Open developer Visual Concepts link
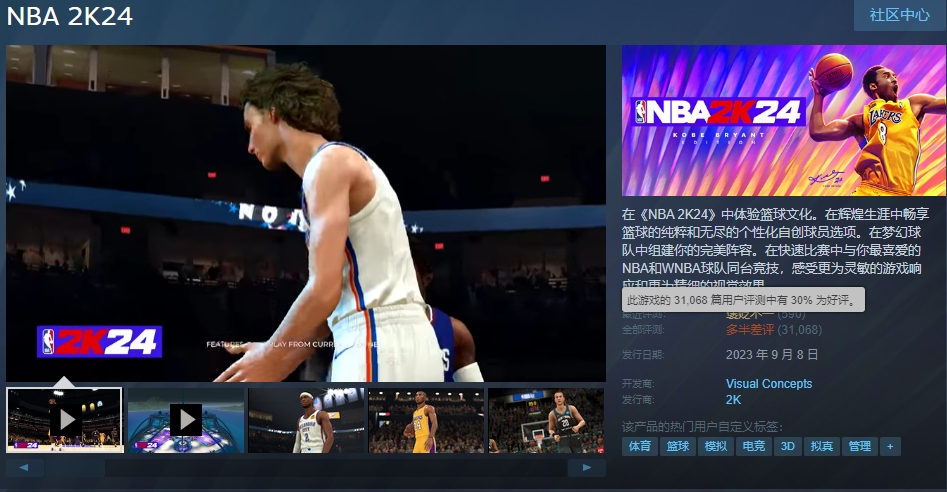This screenshot has height=492, width=947. coord(768,384)
